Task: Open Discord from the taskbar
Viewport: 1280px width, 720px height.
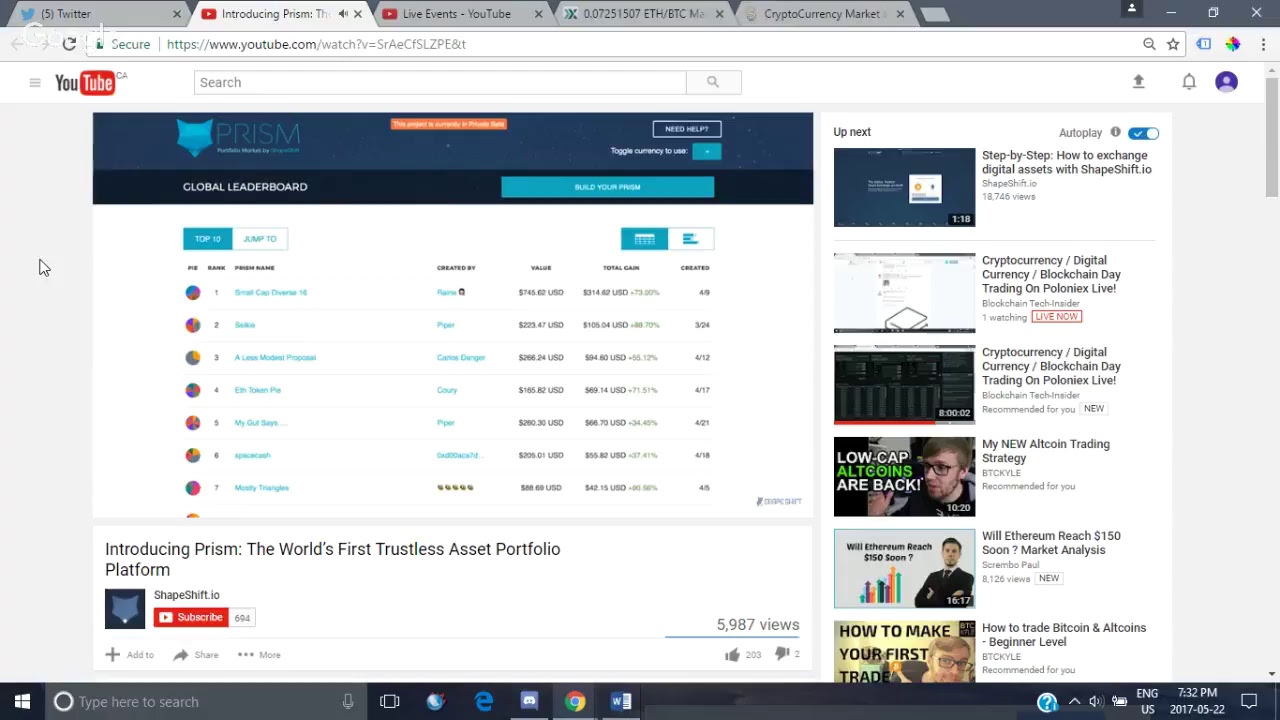Action: point(529,702)
